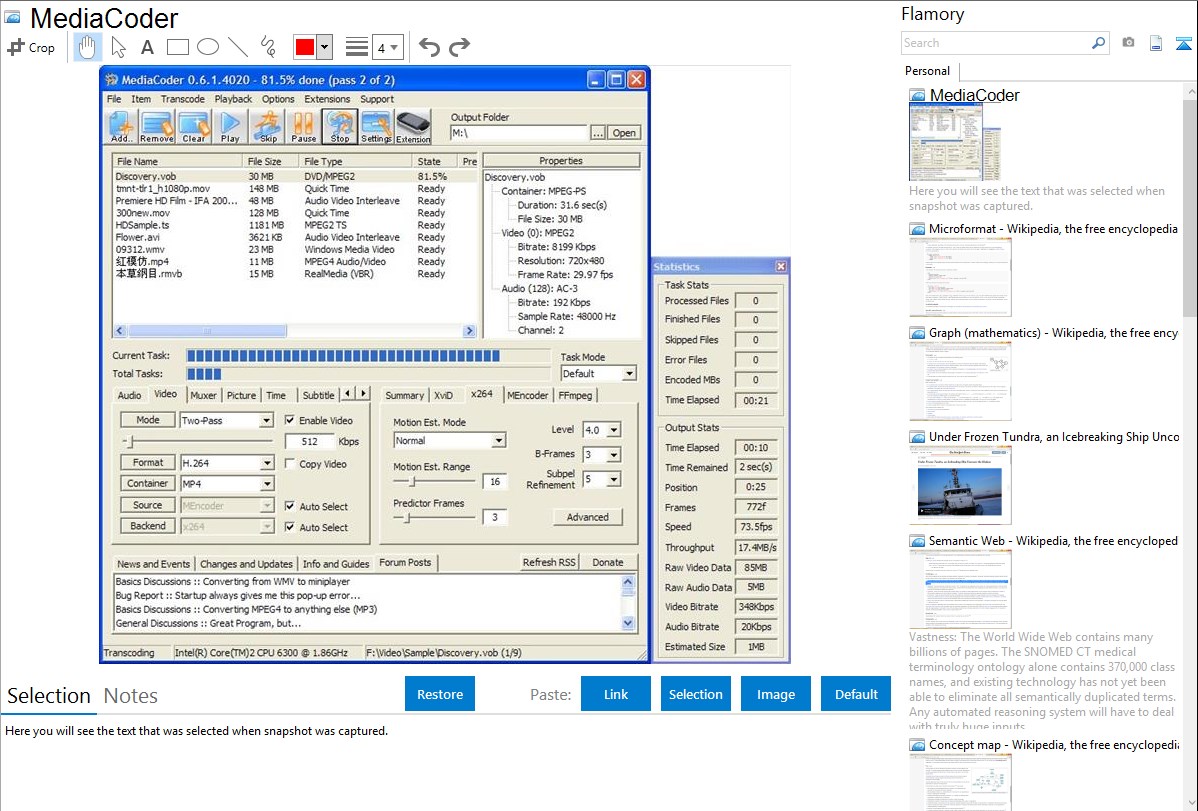1198x811 pixels.
Task: Click the Skip toolbar icon
Action: [267, 127]
